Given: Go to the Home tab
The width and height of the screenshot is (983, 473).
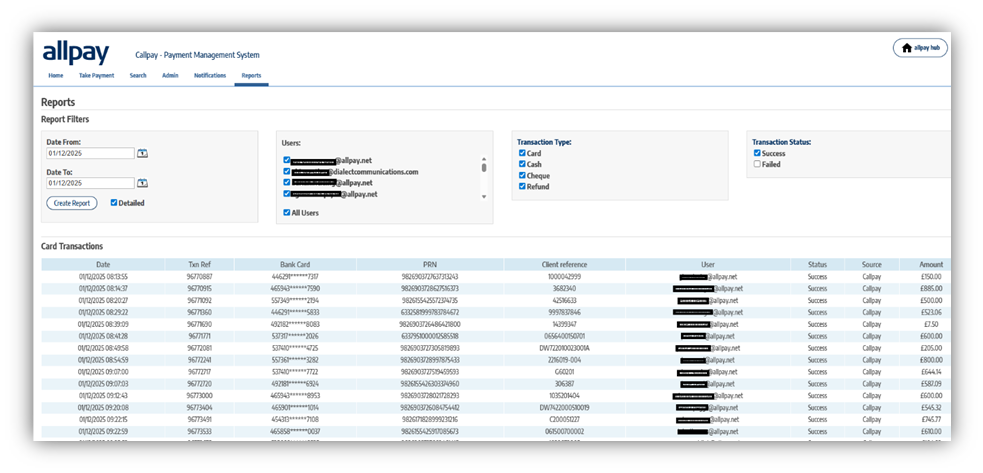Looking at the screenshot, I should [56, 75].
